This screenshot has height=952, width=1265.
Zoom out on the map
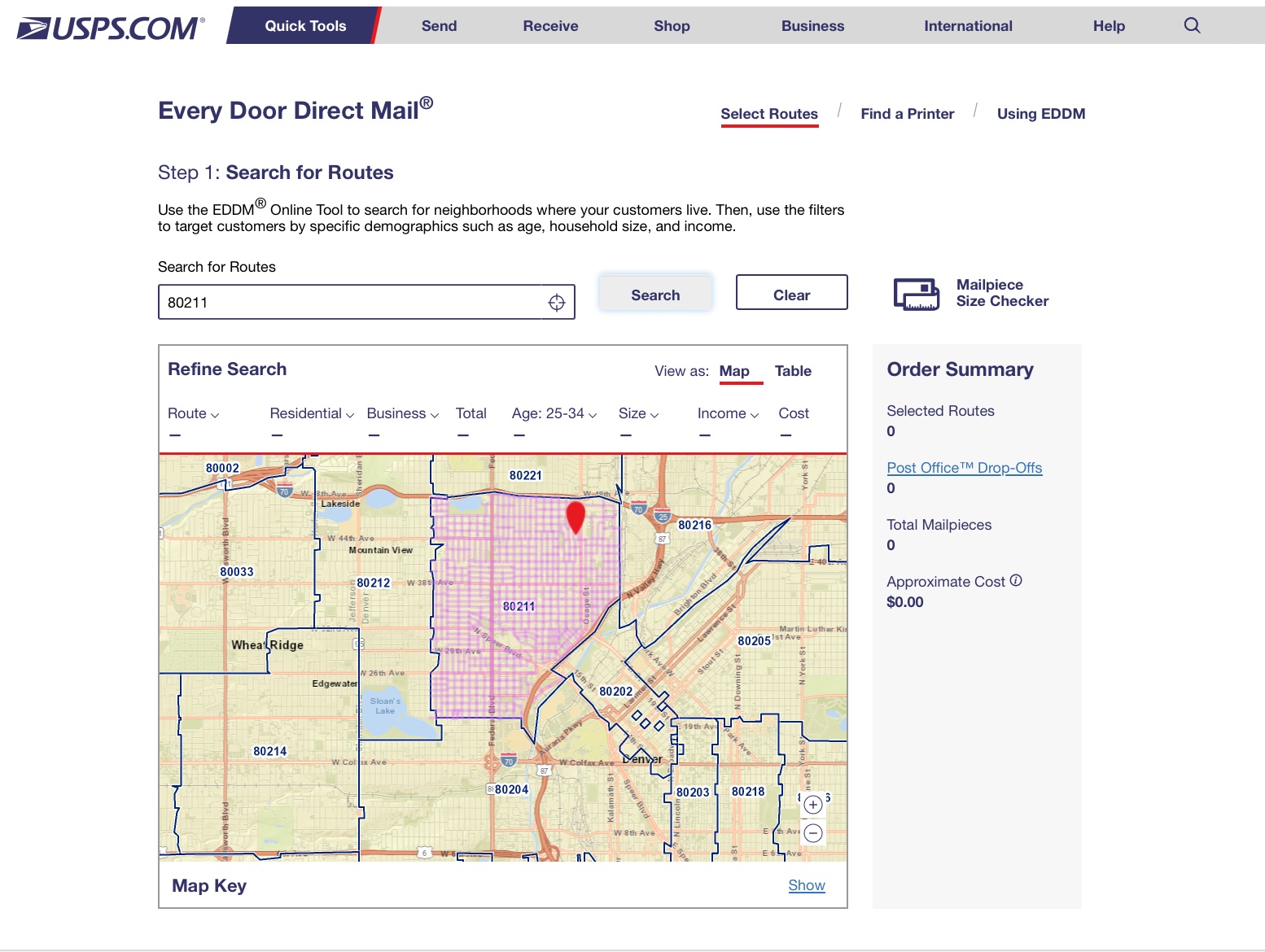pos(812,833)
